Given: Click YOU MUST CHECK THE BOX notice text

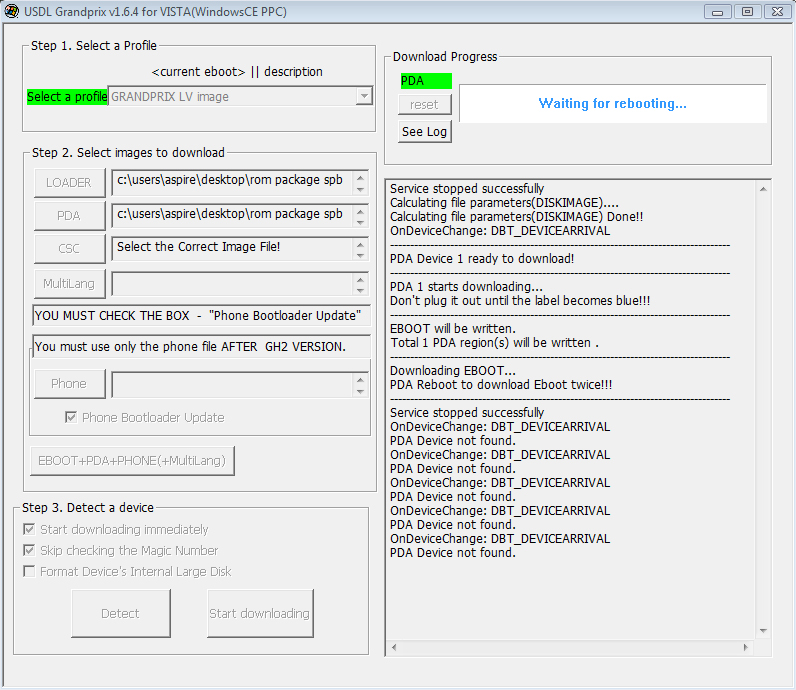Looking at the screenshot, I should coord(197,315).
